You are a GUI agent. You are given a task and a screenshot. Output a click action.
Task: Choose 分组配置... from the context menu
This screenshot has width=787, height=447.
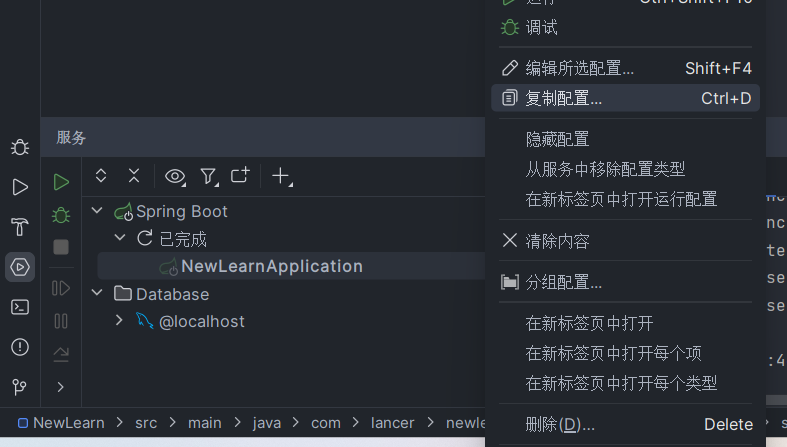click(x=625, y=282)
